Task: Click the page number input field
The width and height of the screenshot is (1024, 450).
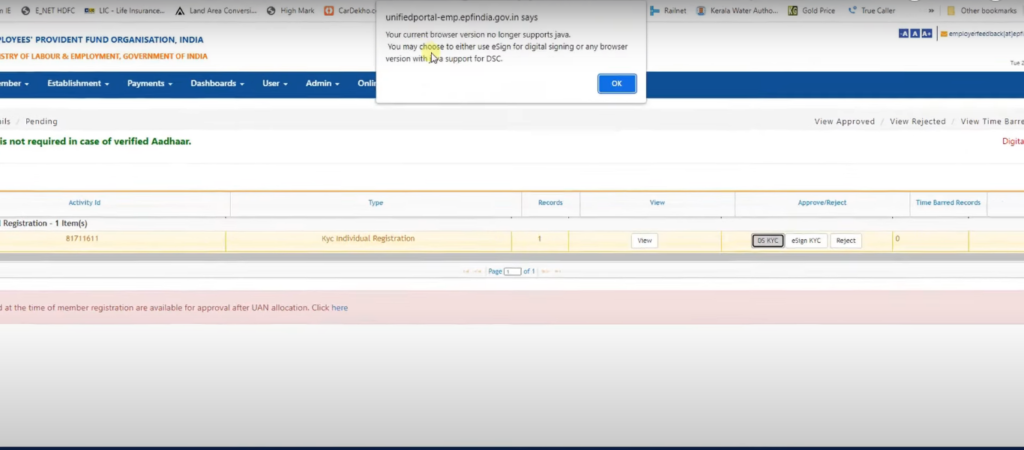Action: click(512, 271)
